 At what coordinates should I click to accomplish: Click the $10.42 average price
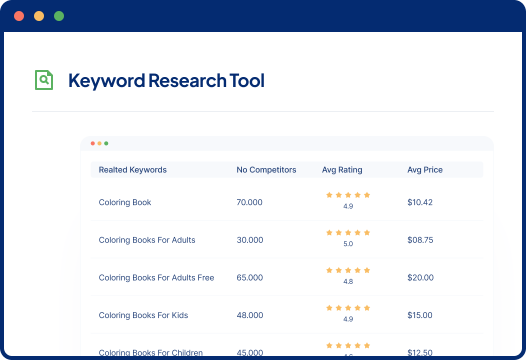tap(420, 202)
